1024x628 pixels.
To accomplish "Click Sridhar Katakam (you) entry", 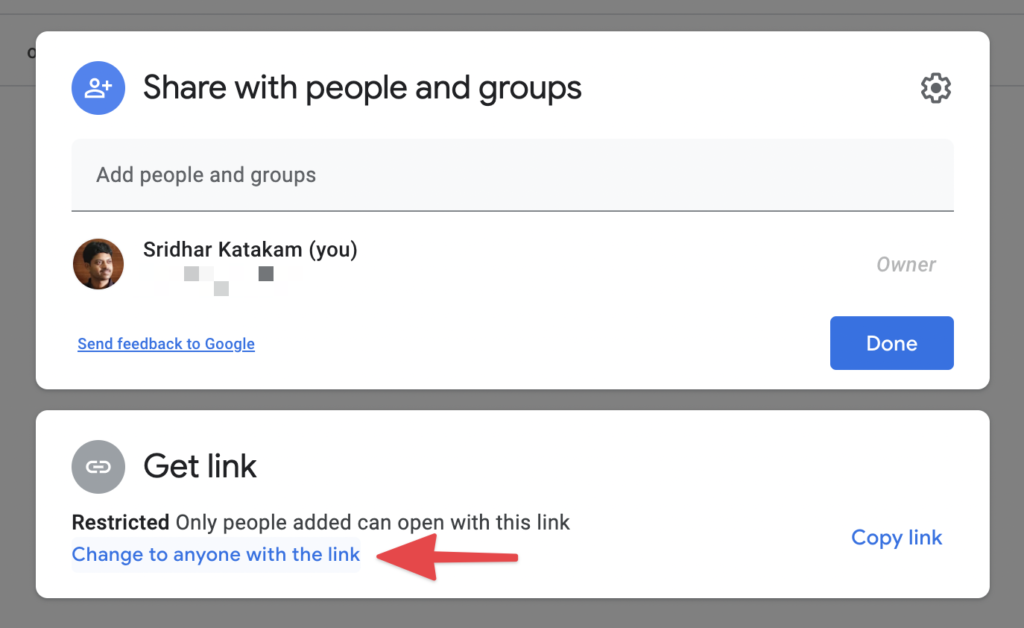I will (x=250, y=249).
